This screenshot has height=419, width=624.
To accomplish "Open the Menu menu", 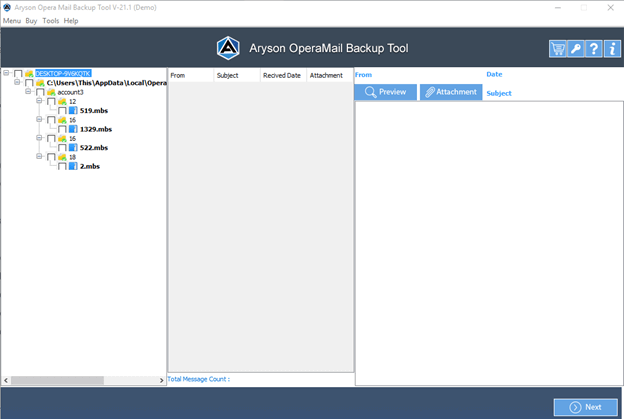I will tap(12, 21).
